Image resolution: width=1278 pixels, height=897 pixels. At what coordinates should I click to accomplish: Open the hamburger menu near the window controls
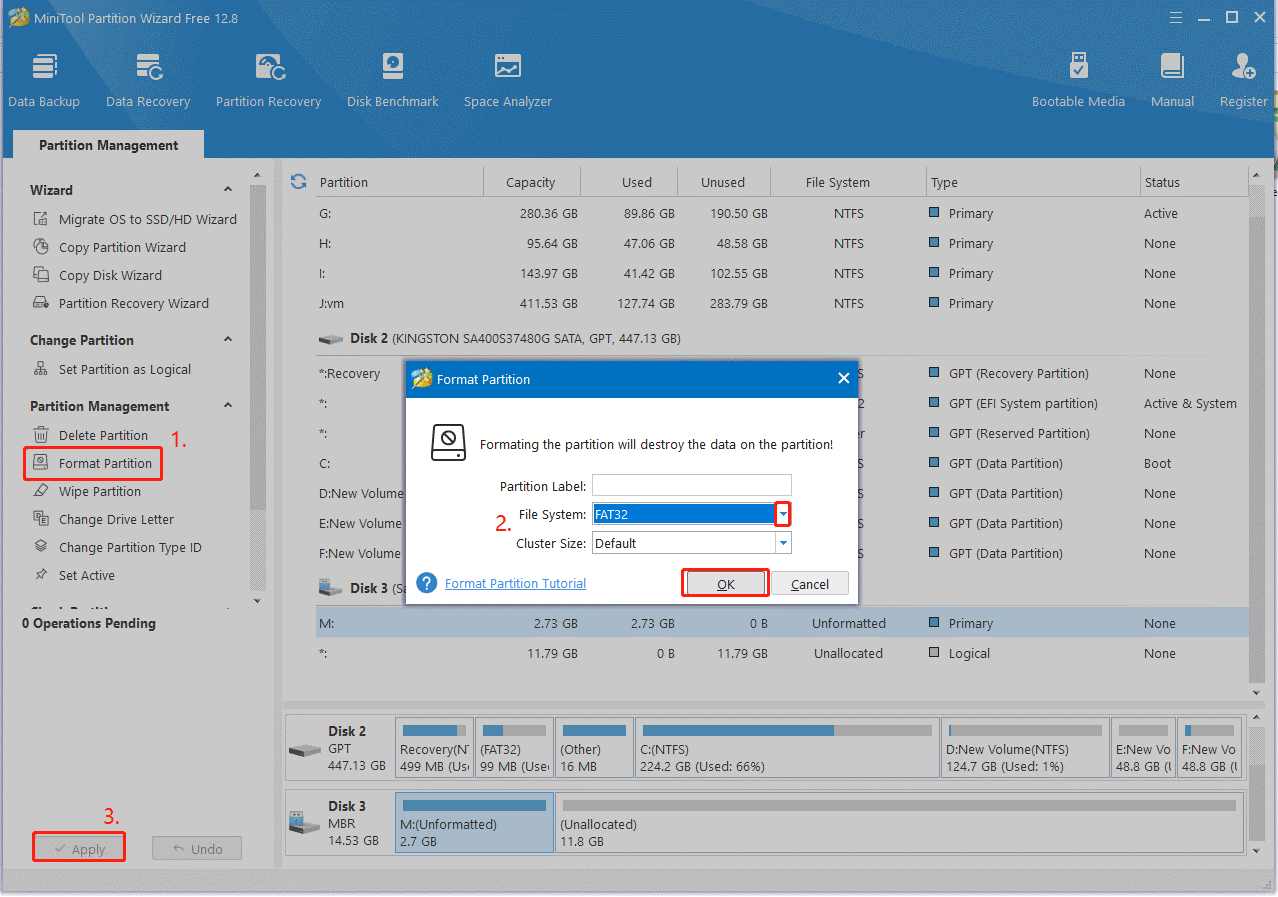[x=1174, y=17]
